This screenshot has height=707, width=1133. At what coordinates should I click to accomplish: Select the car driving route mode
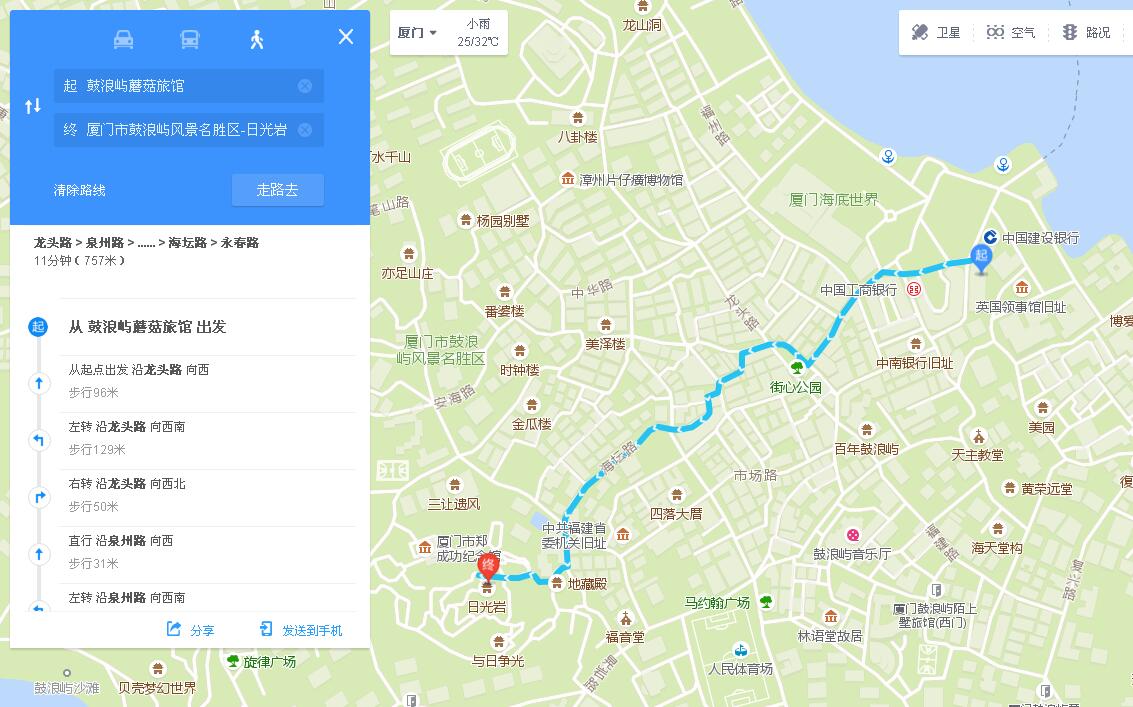(124, 39)
